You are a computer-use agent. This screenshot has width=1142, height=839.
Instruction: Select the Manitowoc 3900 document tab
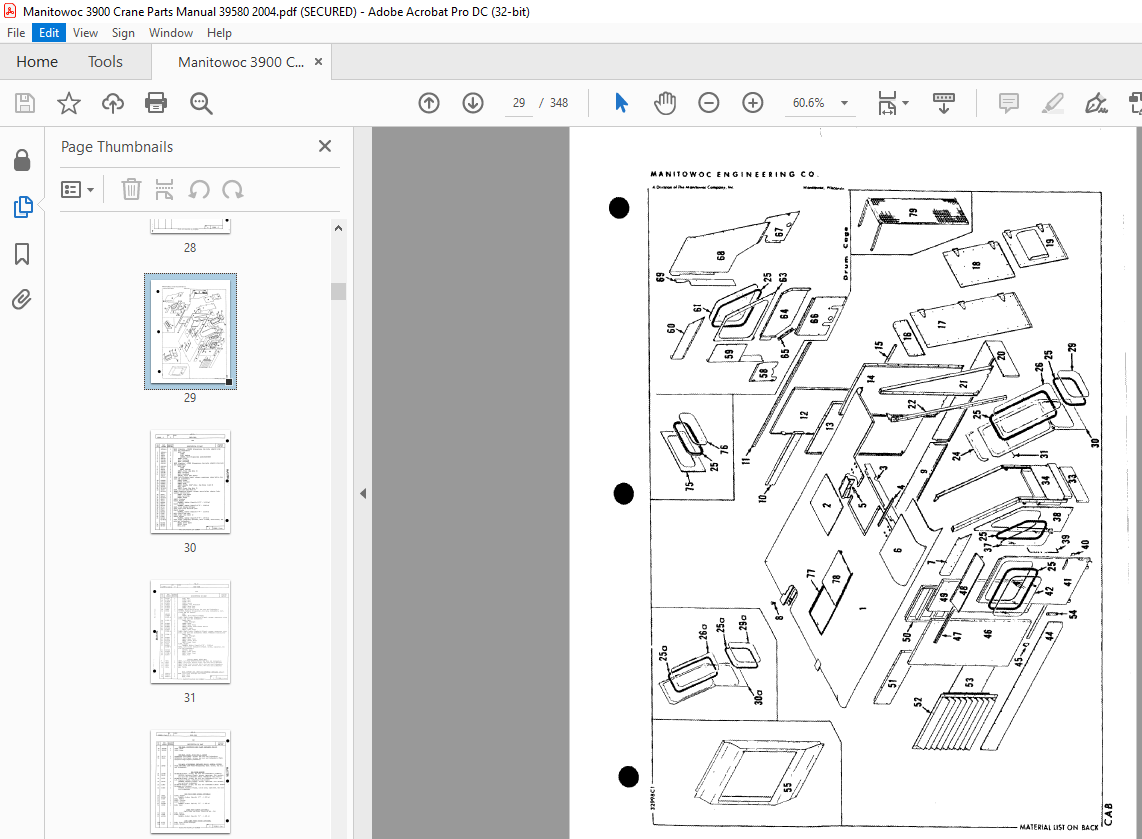[240, 62]
